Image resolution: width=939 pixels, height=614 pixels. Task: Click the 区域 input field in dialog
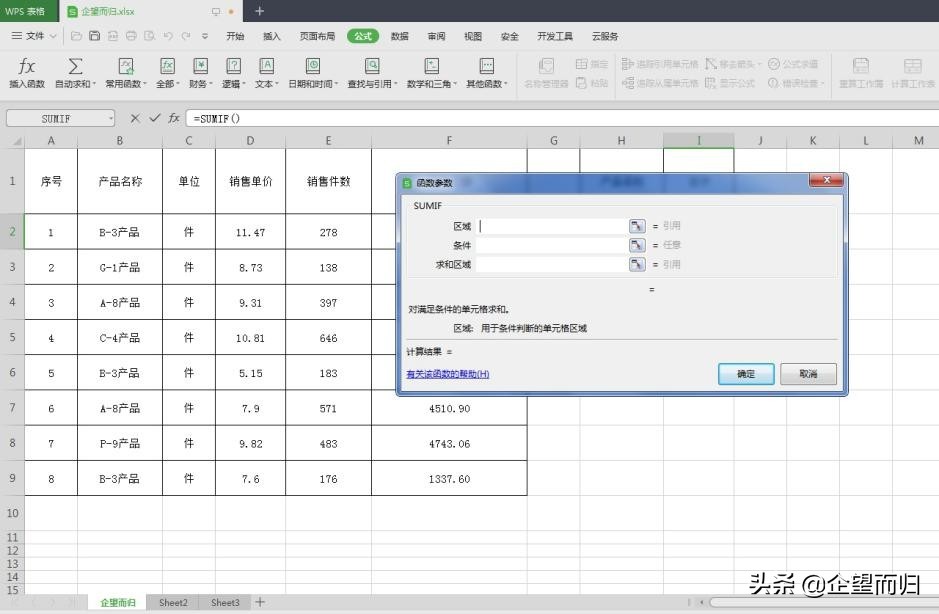[x=552, y=226]
